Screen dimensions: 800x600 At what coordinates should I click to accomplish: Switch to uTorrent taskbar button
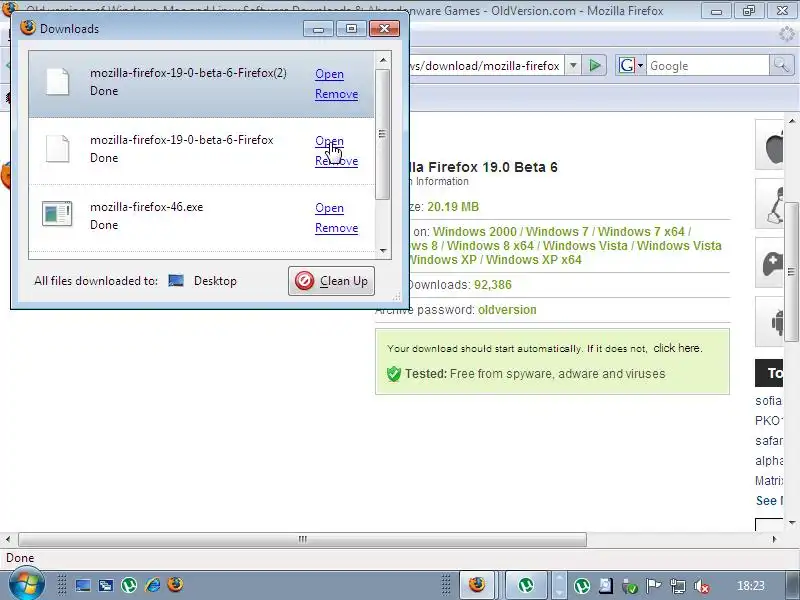pyautogui.click(x=526, y=585)
